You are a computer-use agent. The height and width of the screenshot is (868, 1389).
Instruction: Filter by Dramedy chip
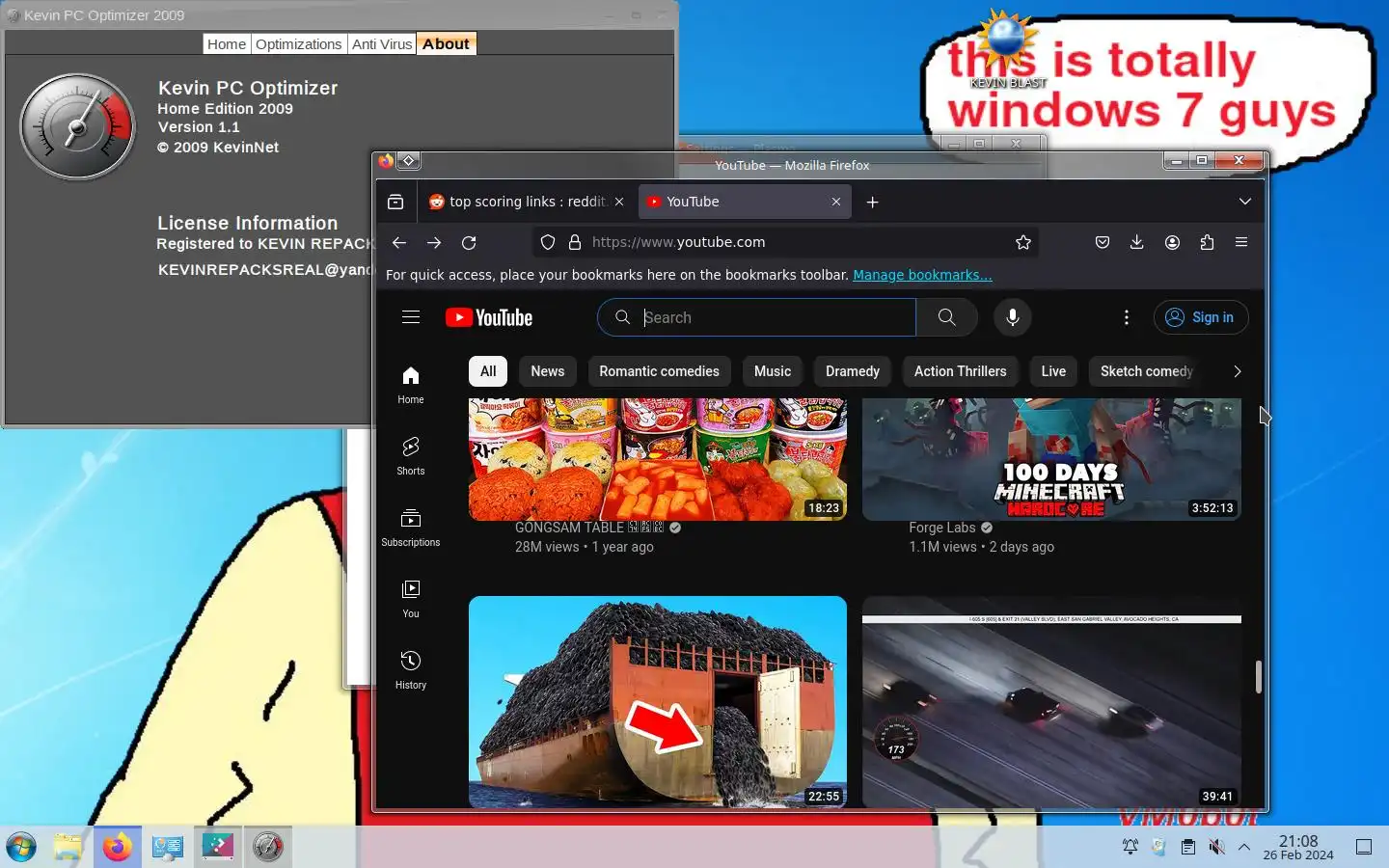pyautogui.click(x=853, y=371)
